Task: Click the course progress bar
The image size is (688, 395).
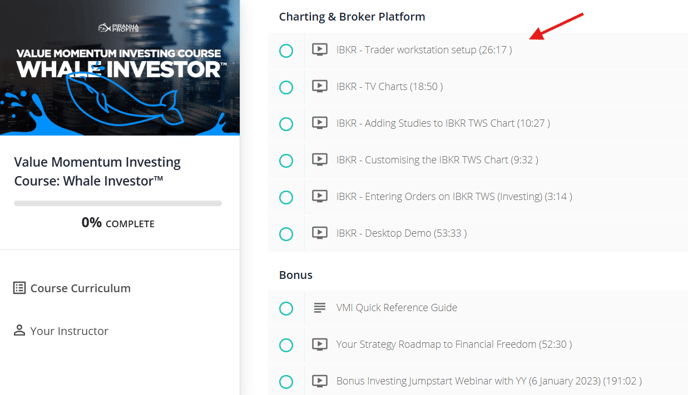Action: 118,203
